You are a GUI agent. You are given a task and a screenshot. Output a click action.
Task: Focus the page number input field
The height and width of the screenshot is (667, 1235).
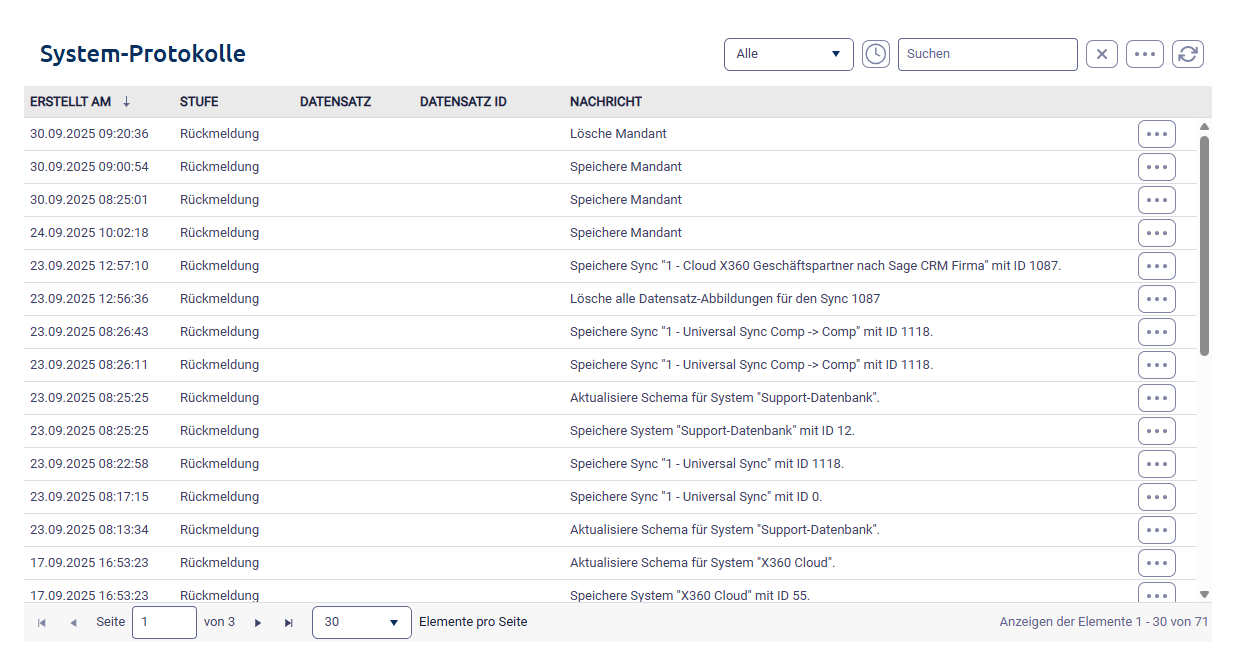tap(164, 622)
